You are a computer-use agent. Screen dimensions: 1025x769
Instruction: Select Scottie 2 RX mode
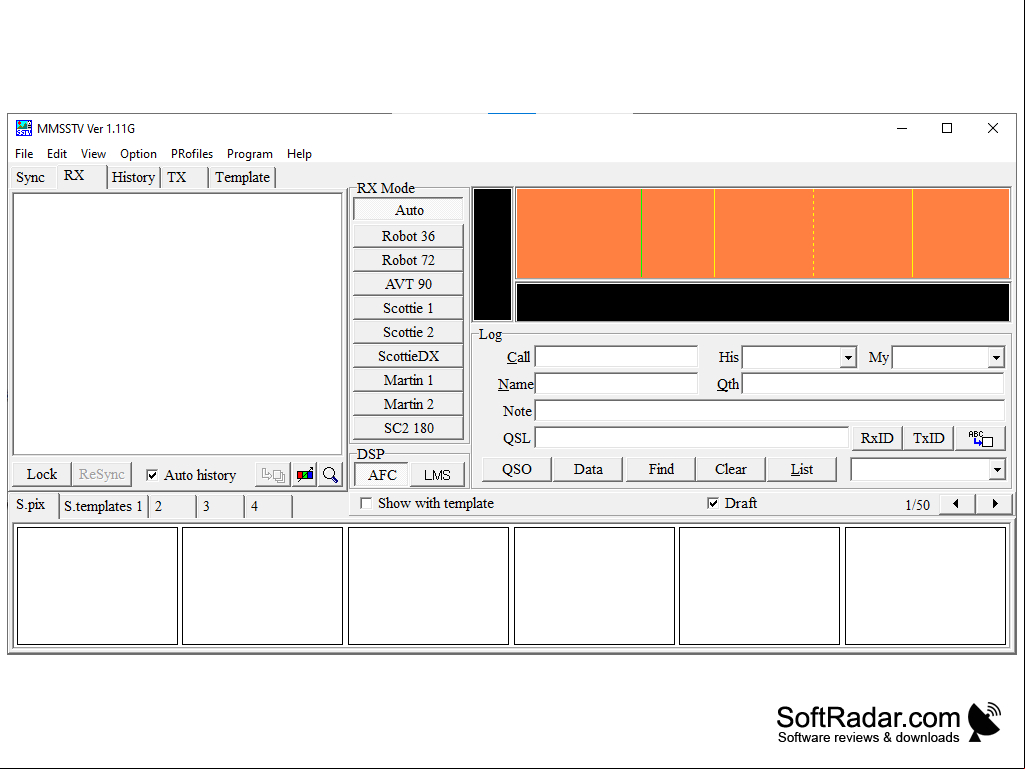[409, 332]
